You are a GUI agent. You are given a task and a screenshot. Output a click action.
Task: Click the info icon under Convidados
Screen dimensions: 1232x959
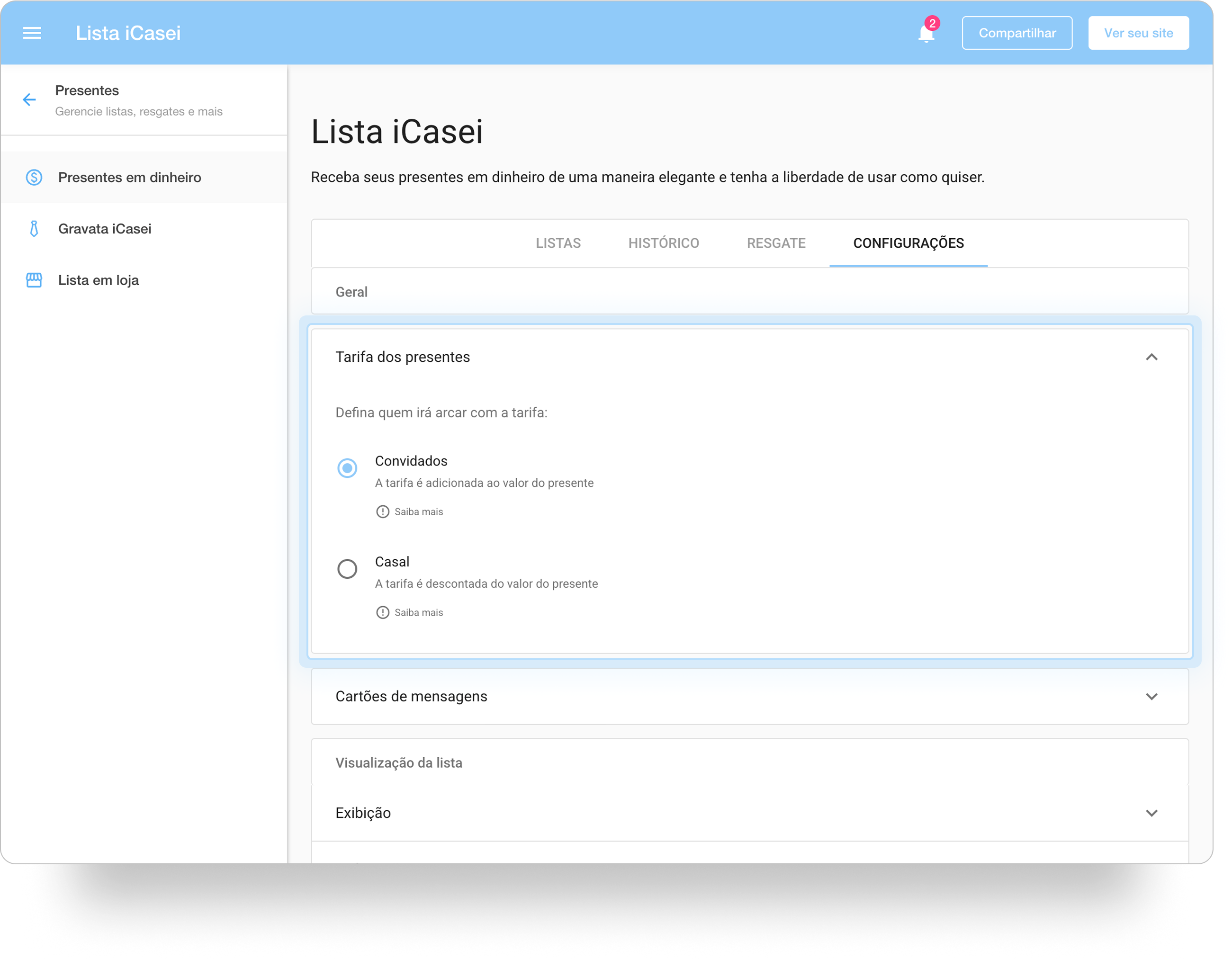[x=382, y=511]
